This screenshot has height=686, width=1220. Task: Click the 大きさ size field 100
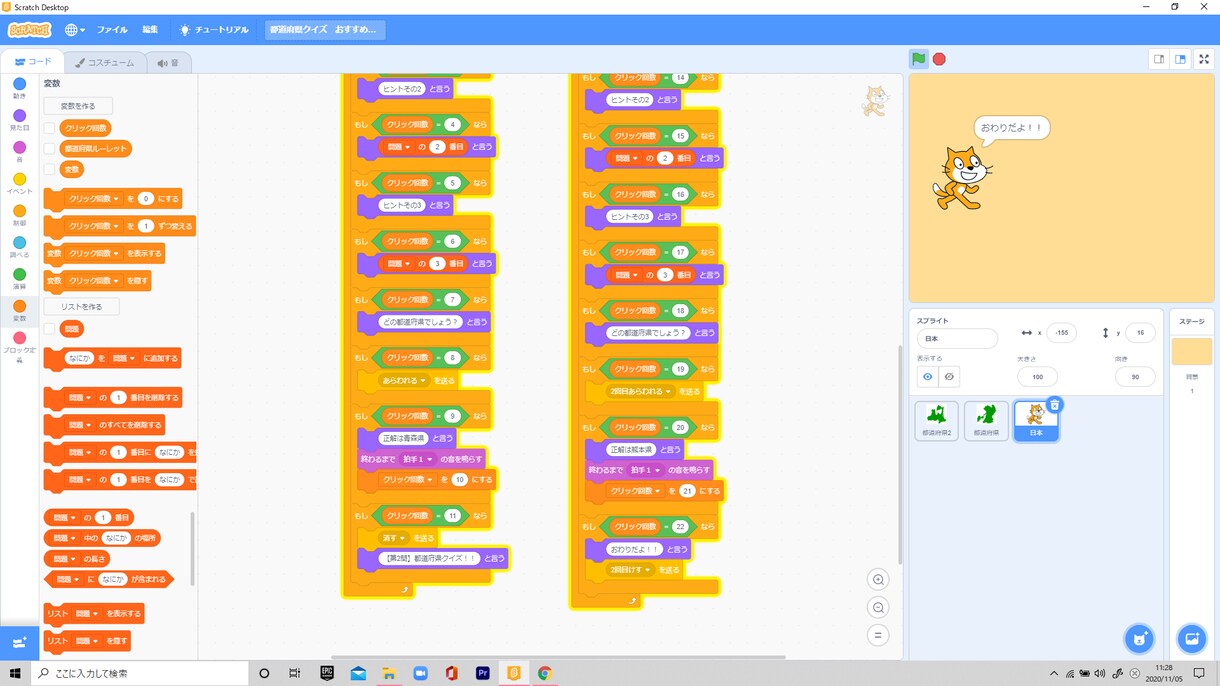(1037, 377)
